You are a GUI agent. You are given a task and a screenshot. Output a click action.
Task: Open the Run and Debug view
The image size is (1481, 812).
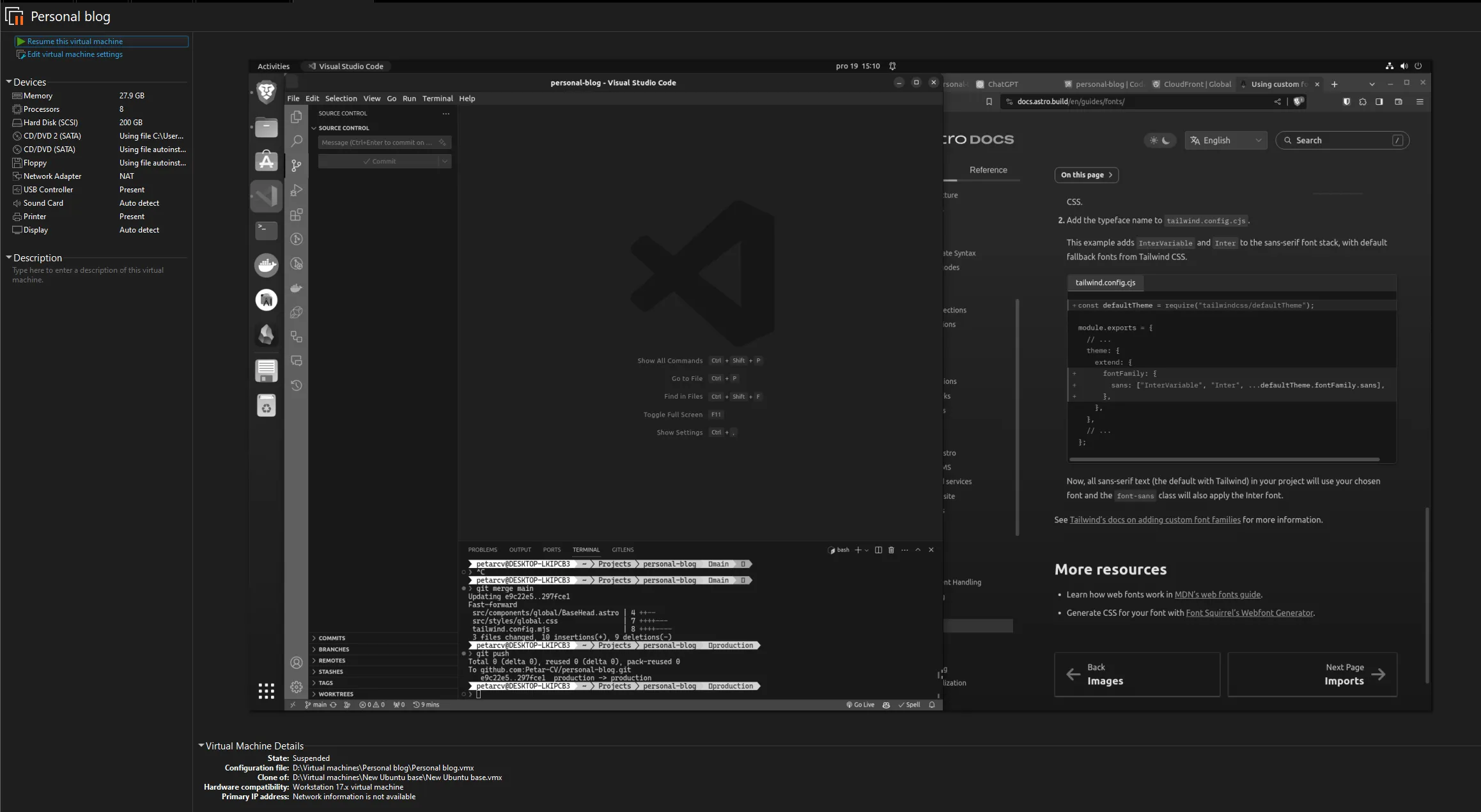tap(297, 190)
